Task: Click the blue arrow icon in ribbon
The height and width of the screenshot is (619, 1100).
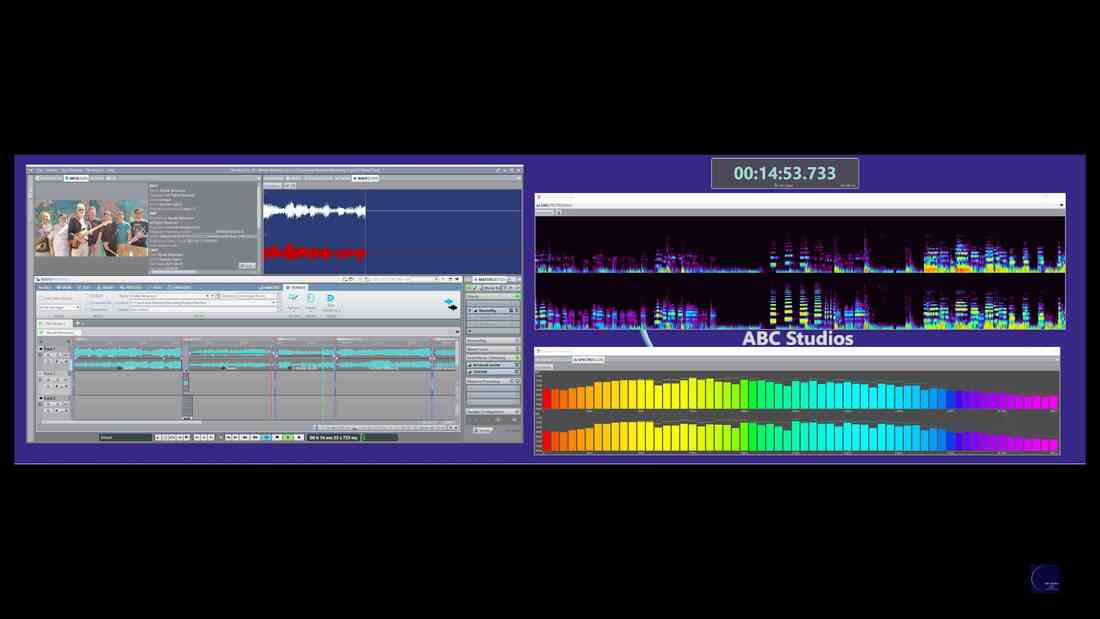Action: (x=449, y=300)
